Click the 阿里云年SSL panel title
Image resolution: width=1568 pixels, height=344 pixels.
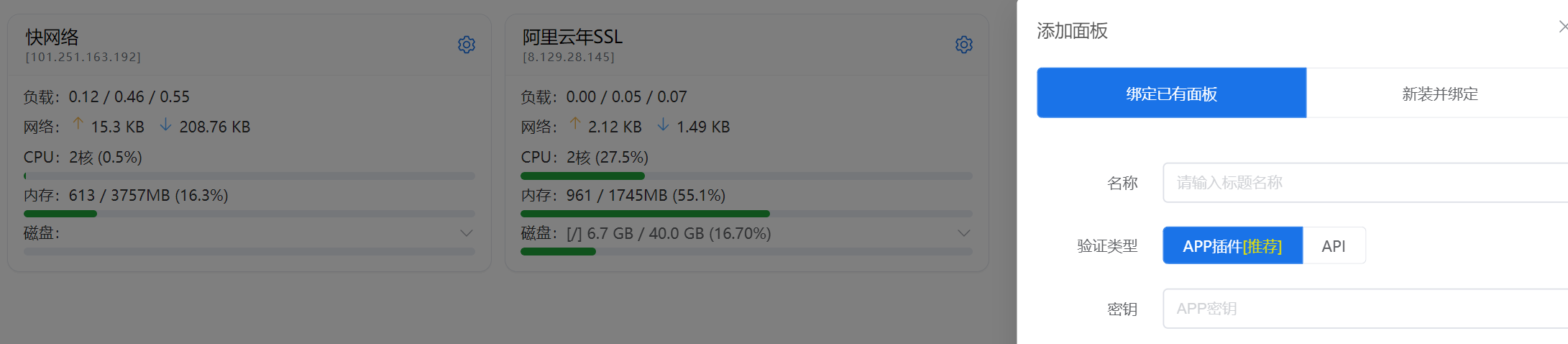click(572, 37)
